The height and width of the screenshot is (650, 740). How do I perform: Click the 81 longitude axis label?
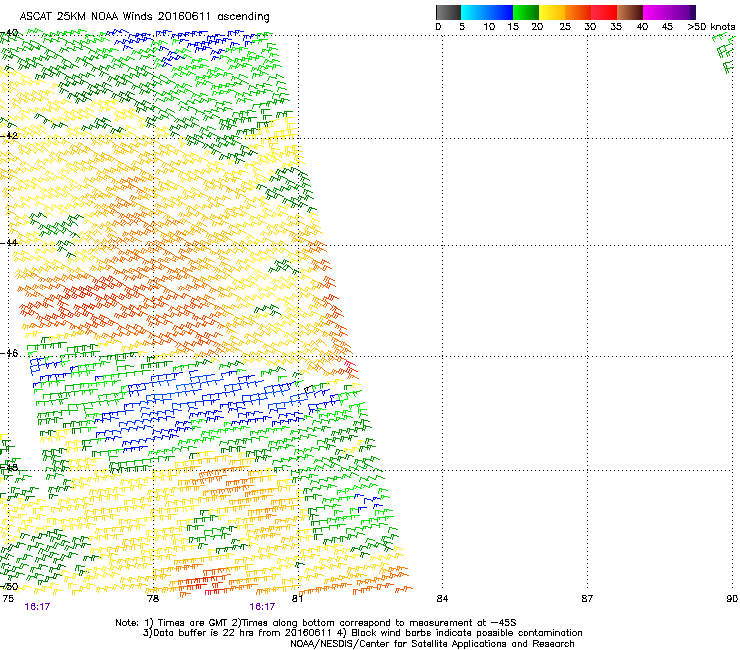point(297,599)
